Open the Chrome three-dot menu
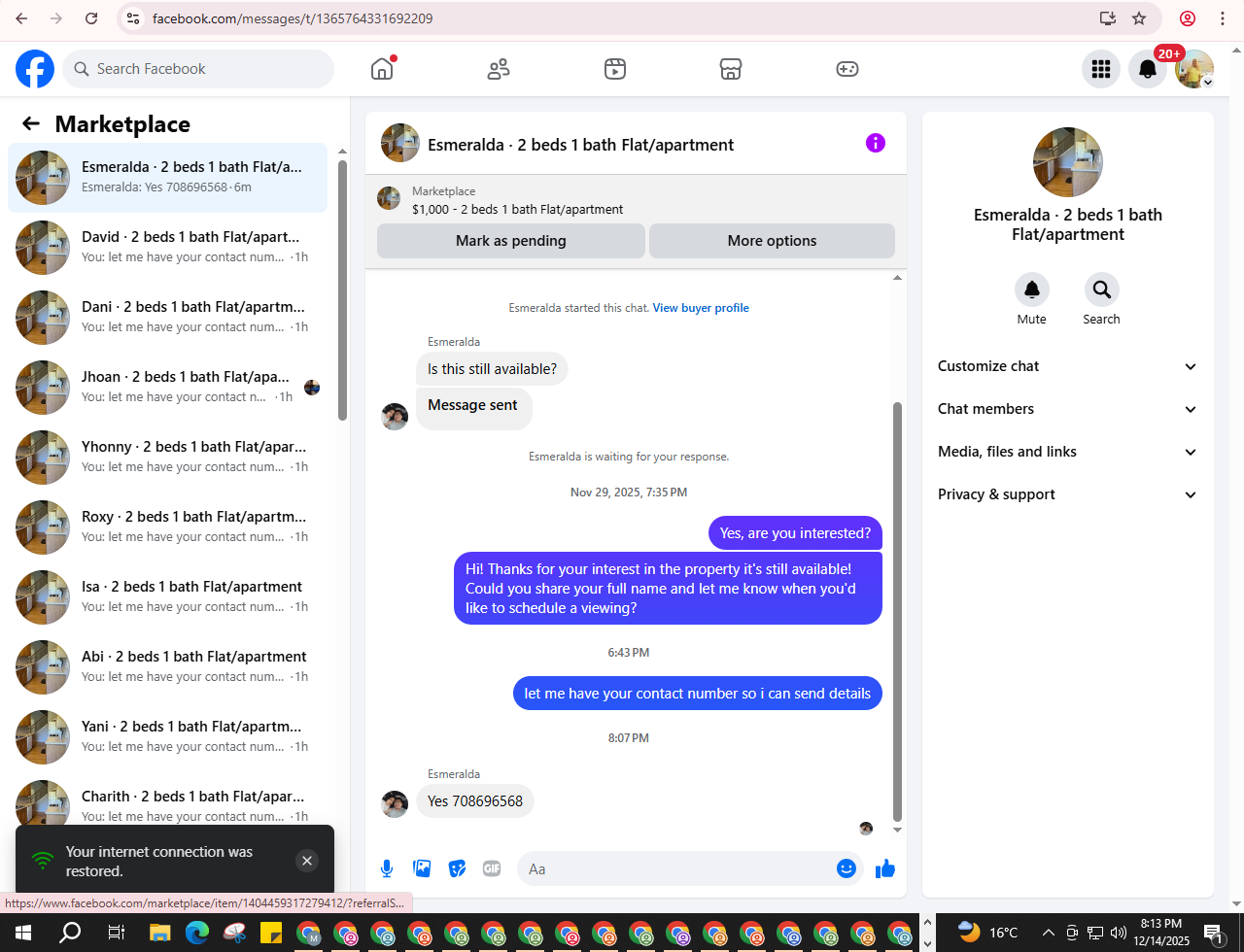Image resolution: width=1244 pixels, height=952 pixels. 1223,18
